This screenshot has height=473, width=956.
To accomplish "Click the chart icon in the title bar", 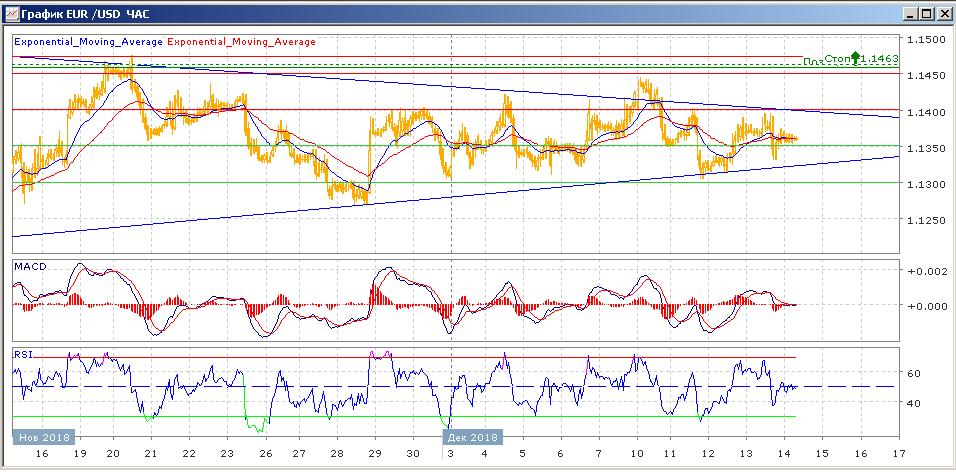I will [11, 13].
